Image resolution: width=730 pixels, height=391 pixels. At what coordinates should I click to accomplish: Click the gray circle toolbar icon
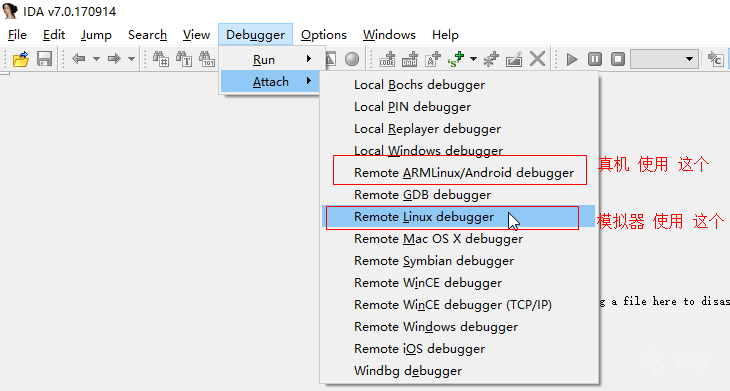352,59
